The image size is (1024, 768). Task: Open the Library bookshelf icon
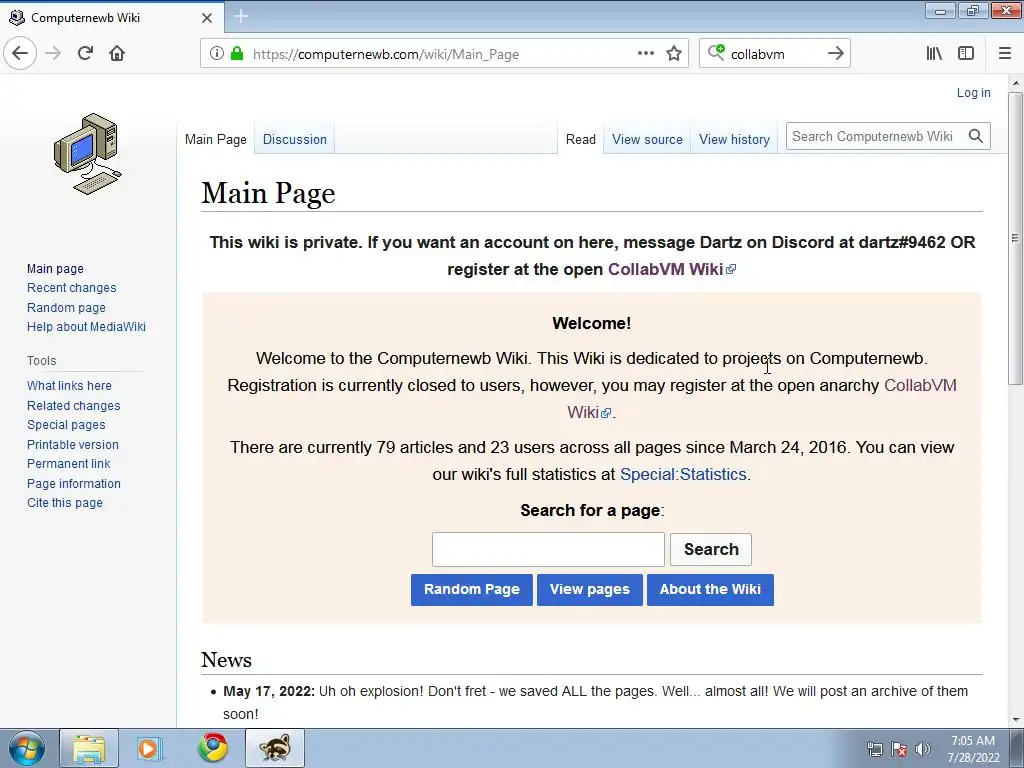934,54
